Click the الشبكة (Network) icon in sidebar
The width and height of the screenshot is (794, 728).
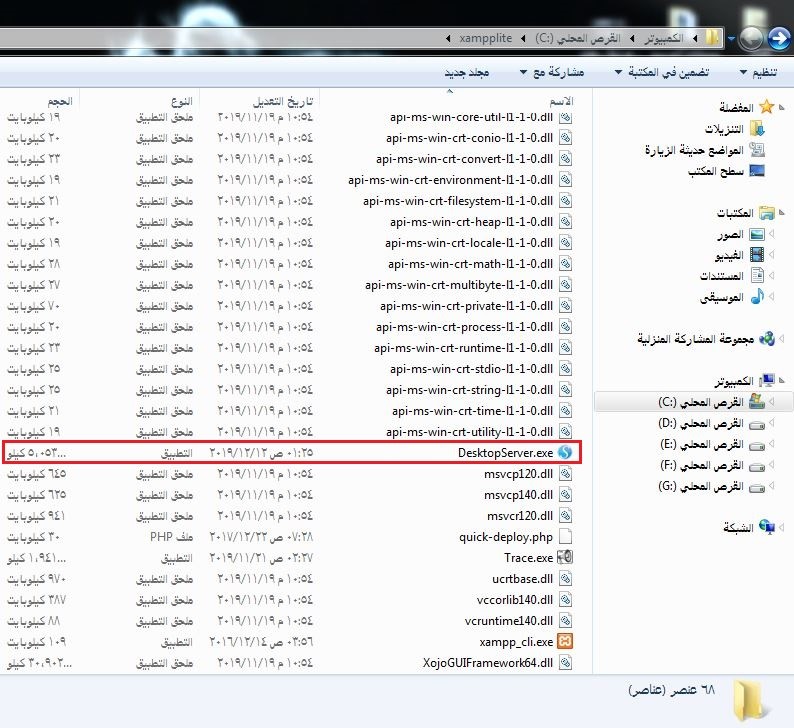coord(767,527)
